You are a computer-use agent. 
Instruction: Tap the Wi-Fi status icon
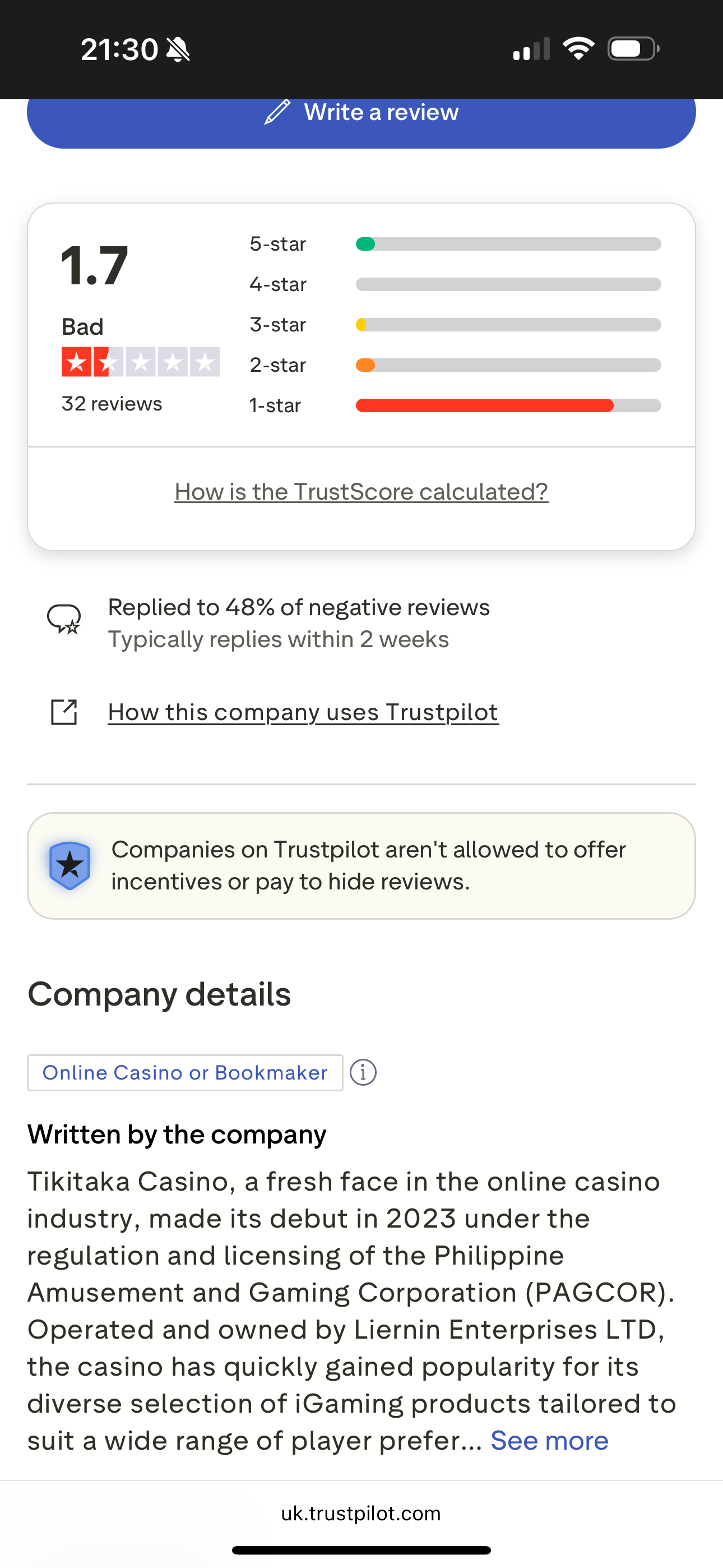(x=578, y=49)
